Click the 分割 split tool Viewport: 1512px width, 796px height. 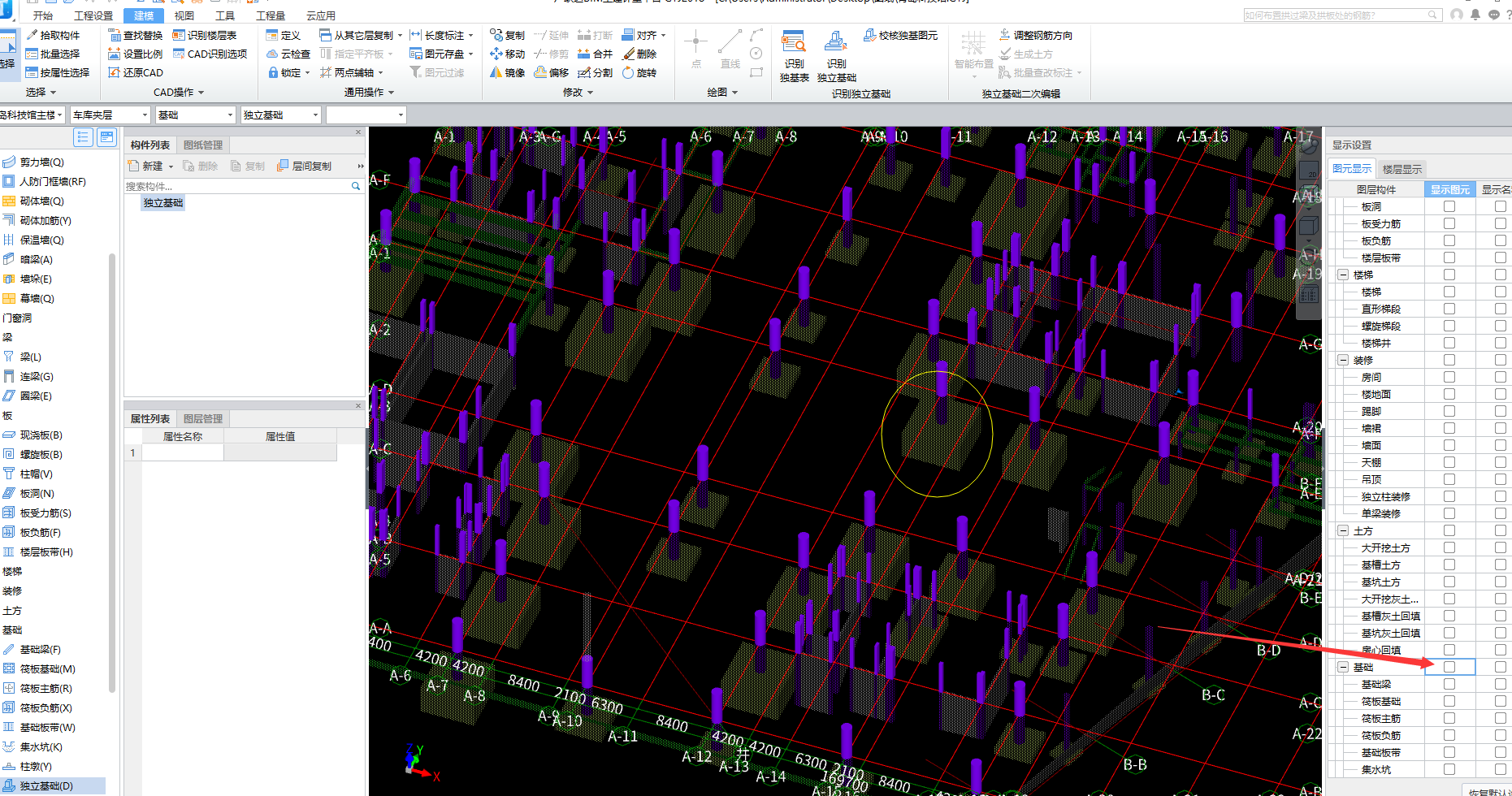[x=595, y=72]
